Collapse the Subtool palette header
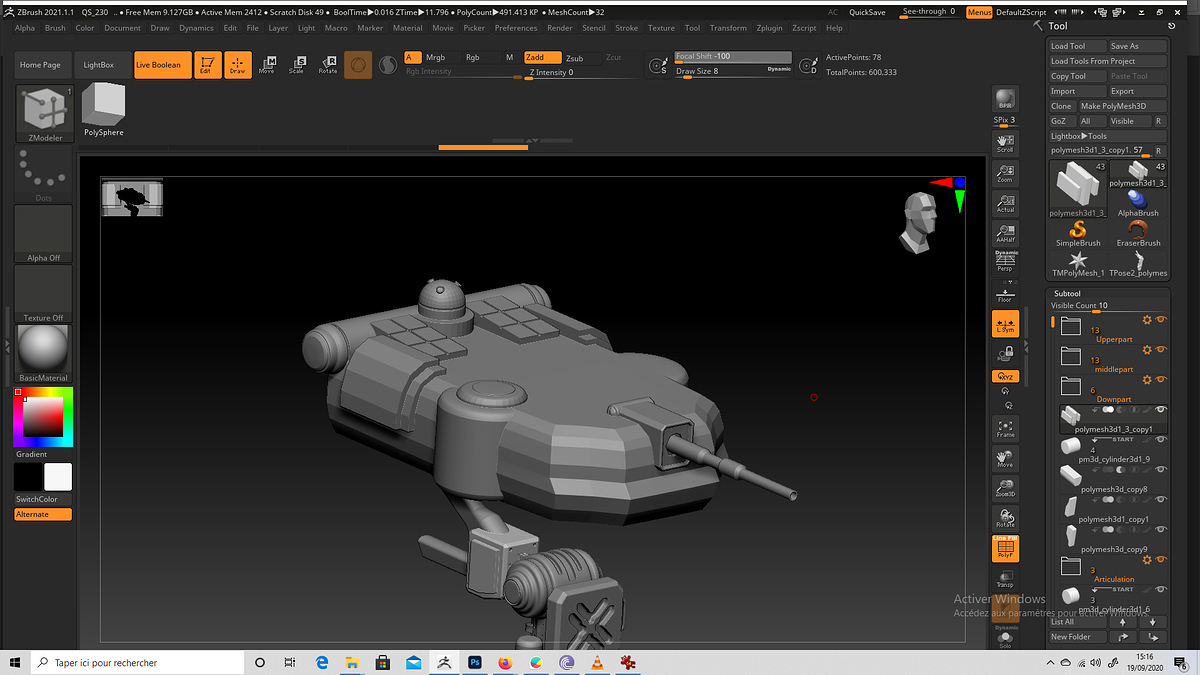1200x675 pixels. pos(1067,293)
